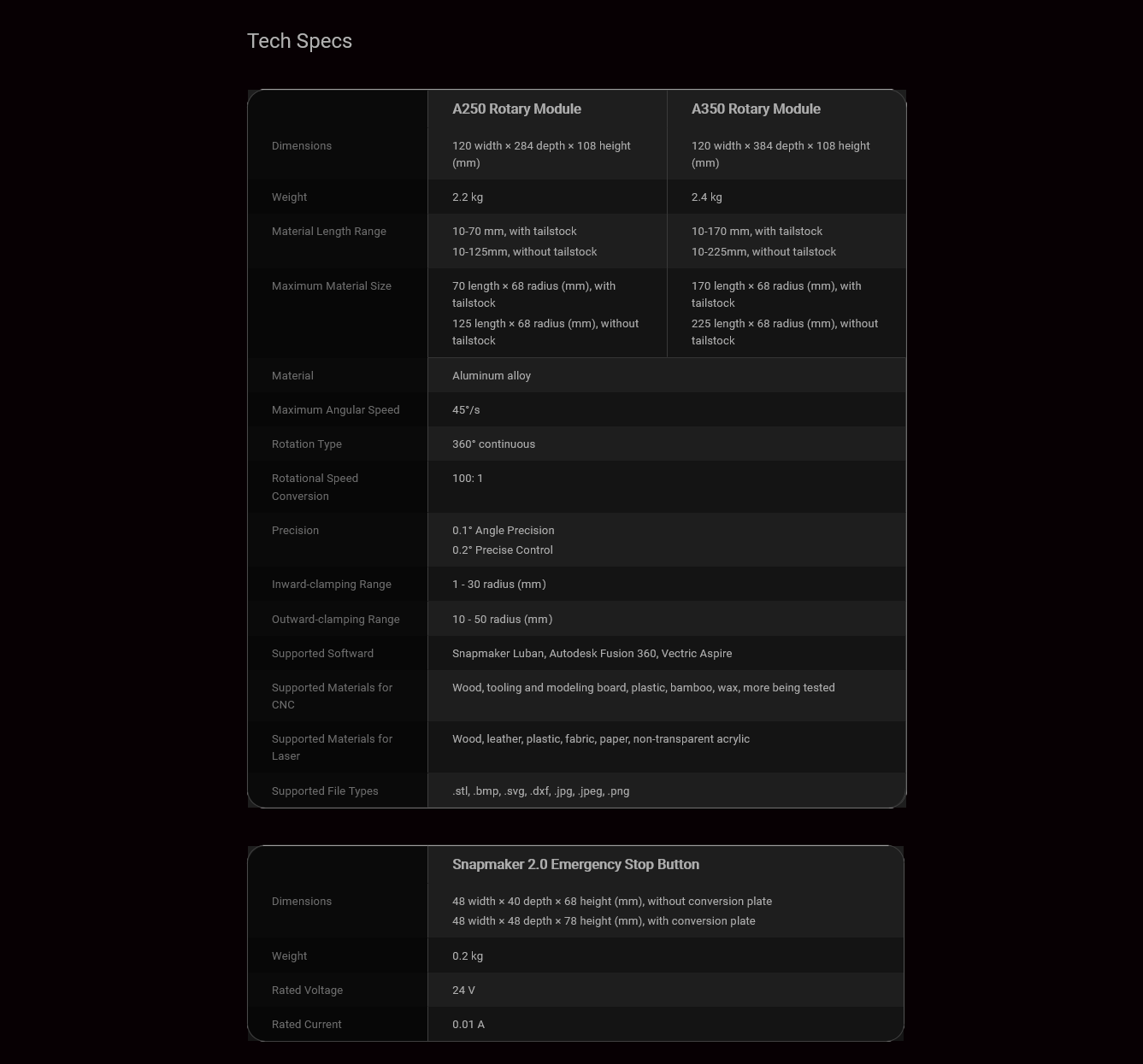
Task: Select the A250 Rotary Module column header
Action: (x=516, y=109)
